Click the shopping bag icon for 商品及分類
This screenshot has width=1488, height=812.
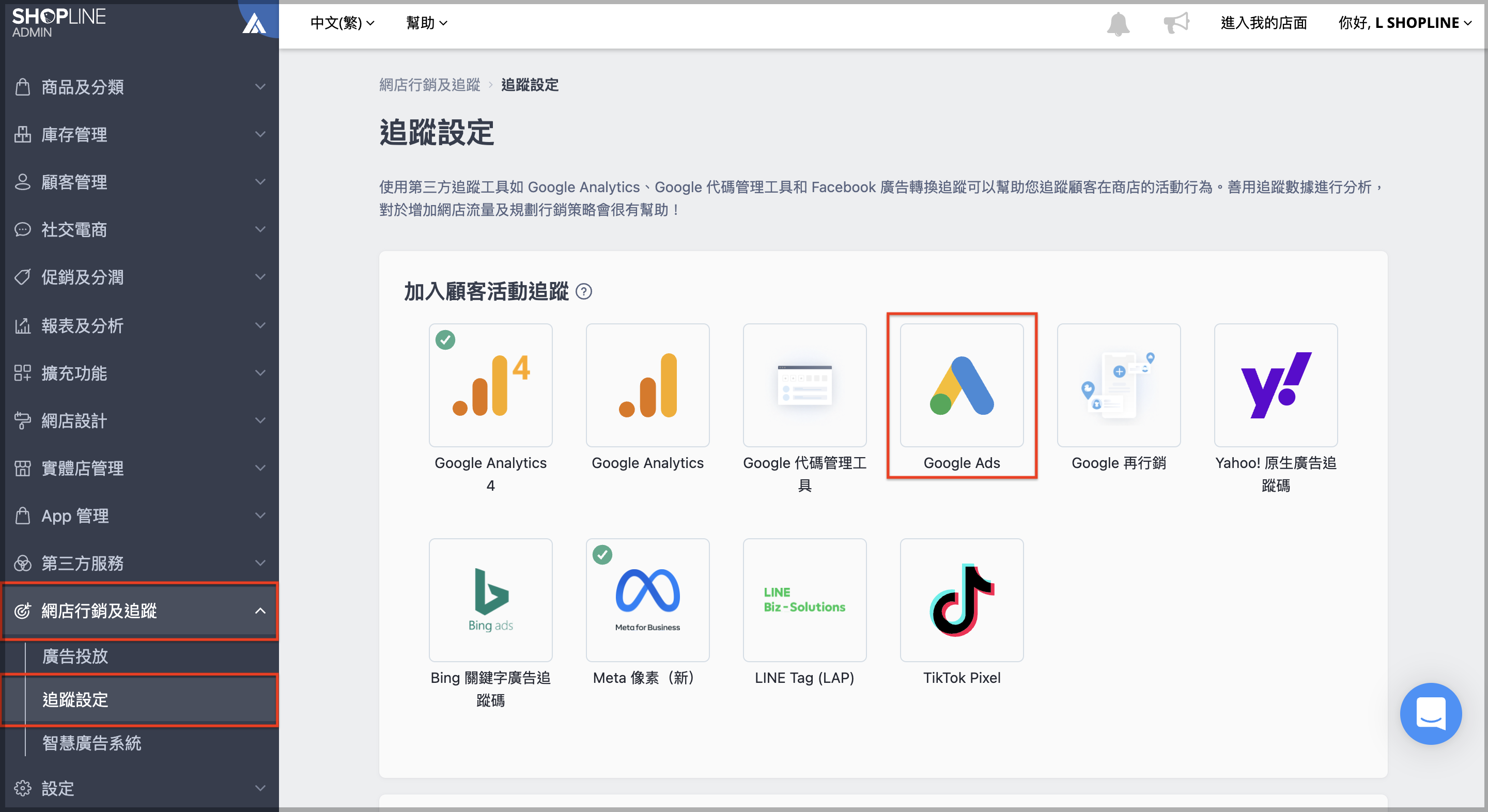23,87
